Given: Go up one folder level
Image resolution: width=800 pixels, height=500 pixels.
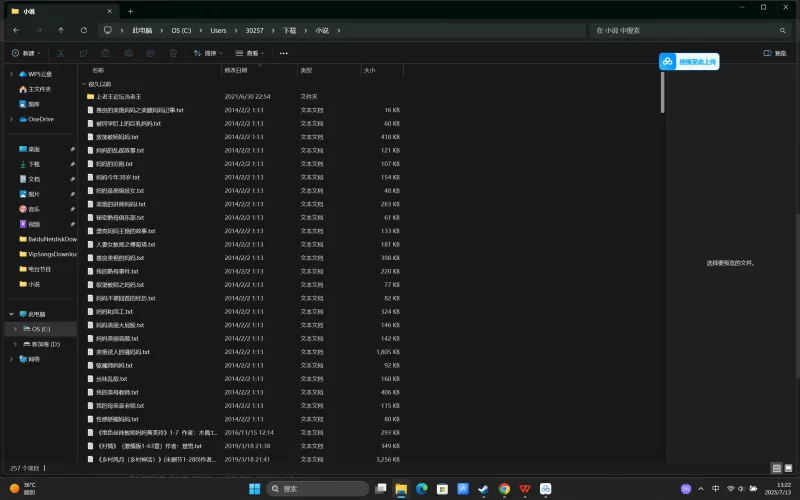Looking at the screenshot, I should [61, 31].
